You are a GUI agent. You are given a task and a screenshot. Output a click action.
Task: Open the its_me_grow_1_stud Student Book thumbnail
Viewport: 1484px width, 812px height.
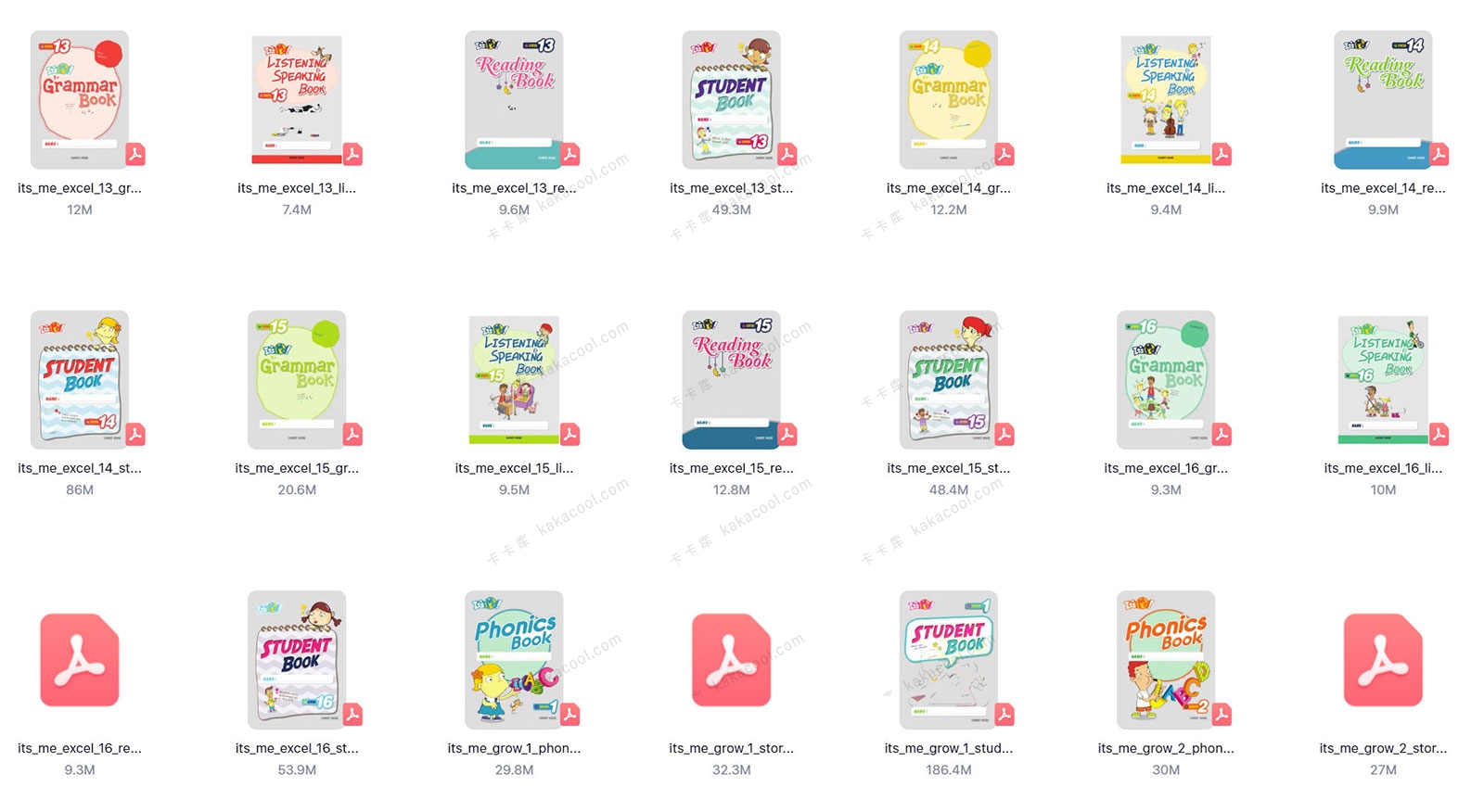point(949,659)
